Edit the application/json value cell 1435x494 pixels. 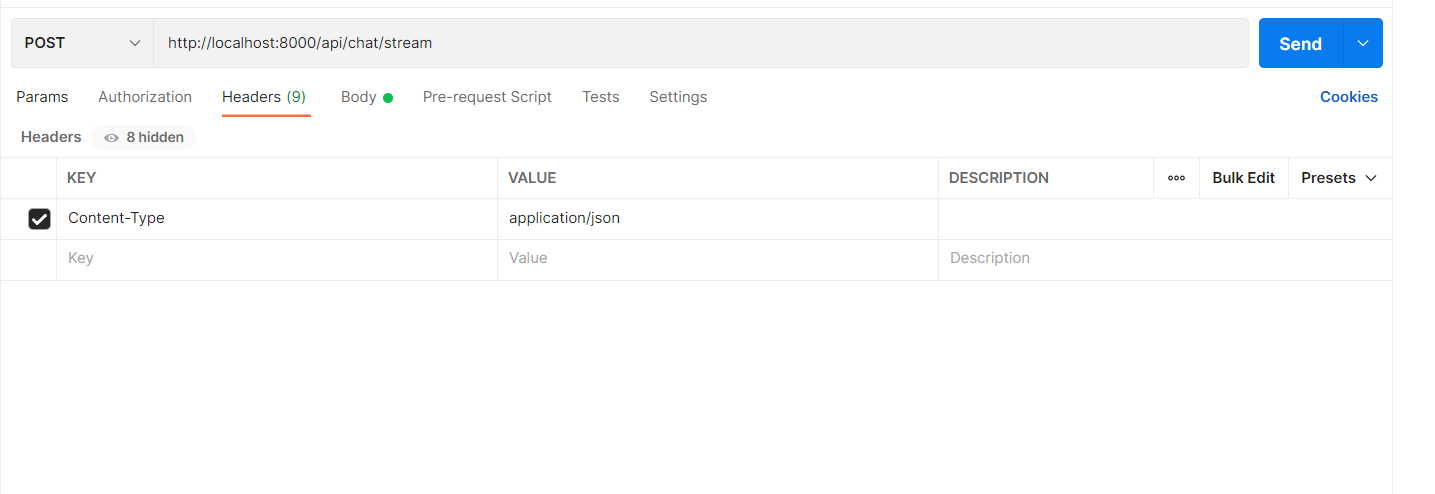click(716, 218)
